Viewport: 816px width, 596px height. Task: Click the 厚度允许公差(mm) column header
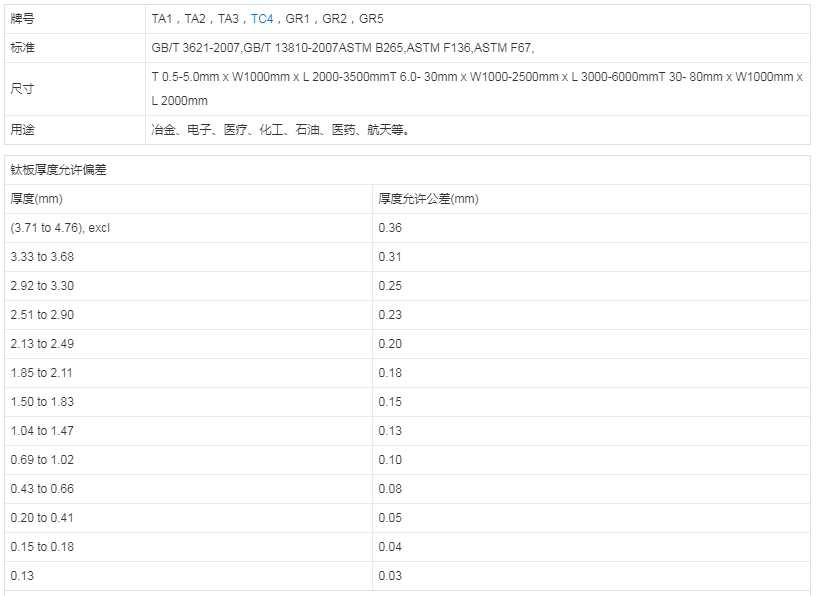tap(428, 199)
